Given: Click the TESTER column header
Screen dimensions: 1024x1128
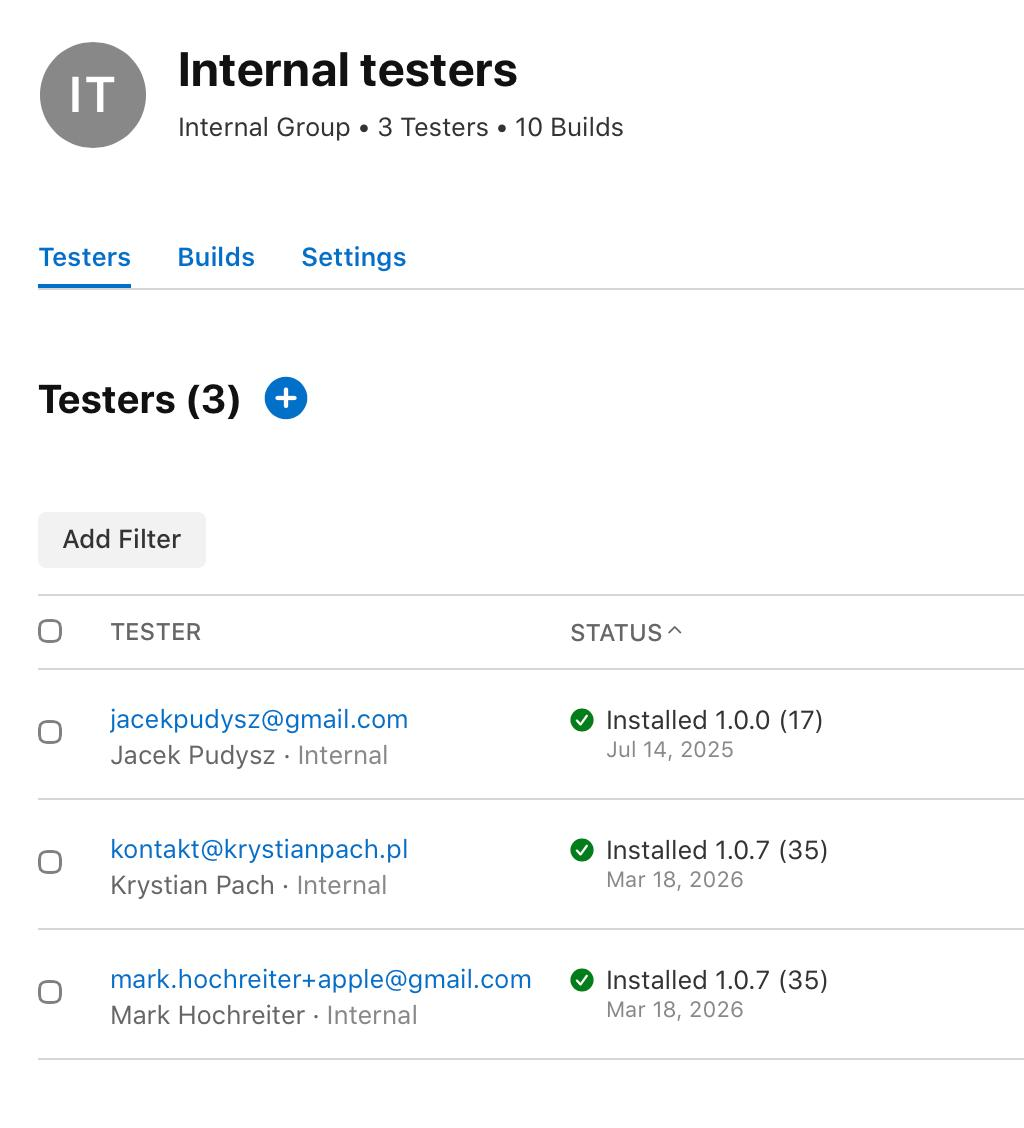Looking at the screenshot, I should [x=155, y=632].
